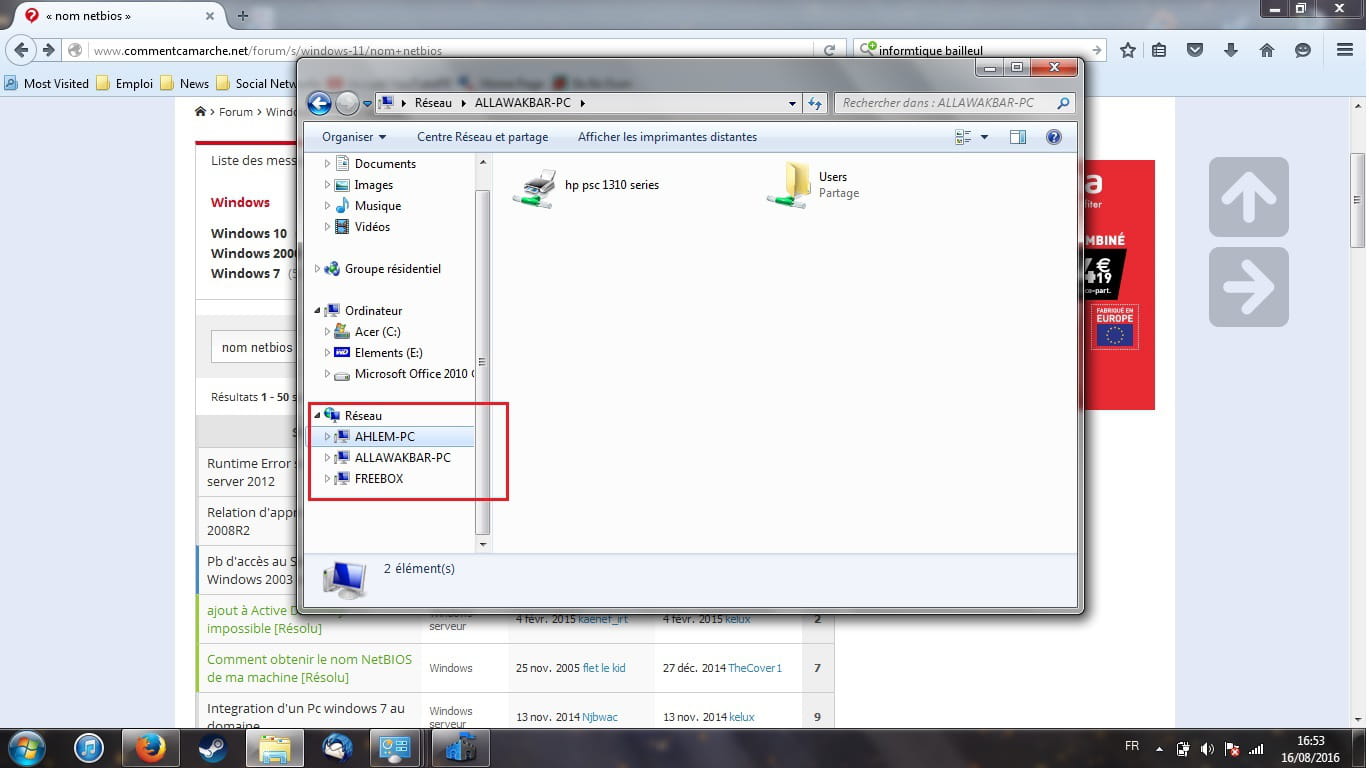Click the navigation pane vertical scrollbar
The width and height of the screenshot is (1369, 771).
[x=483, y=360]
